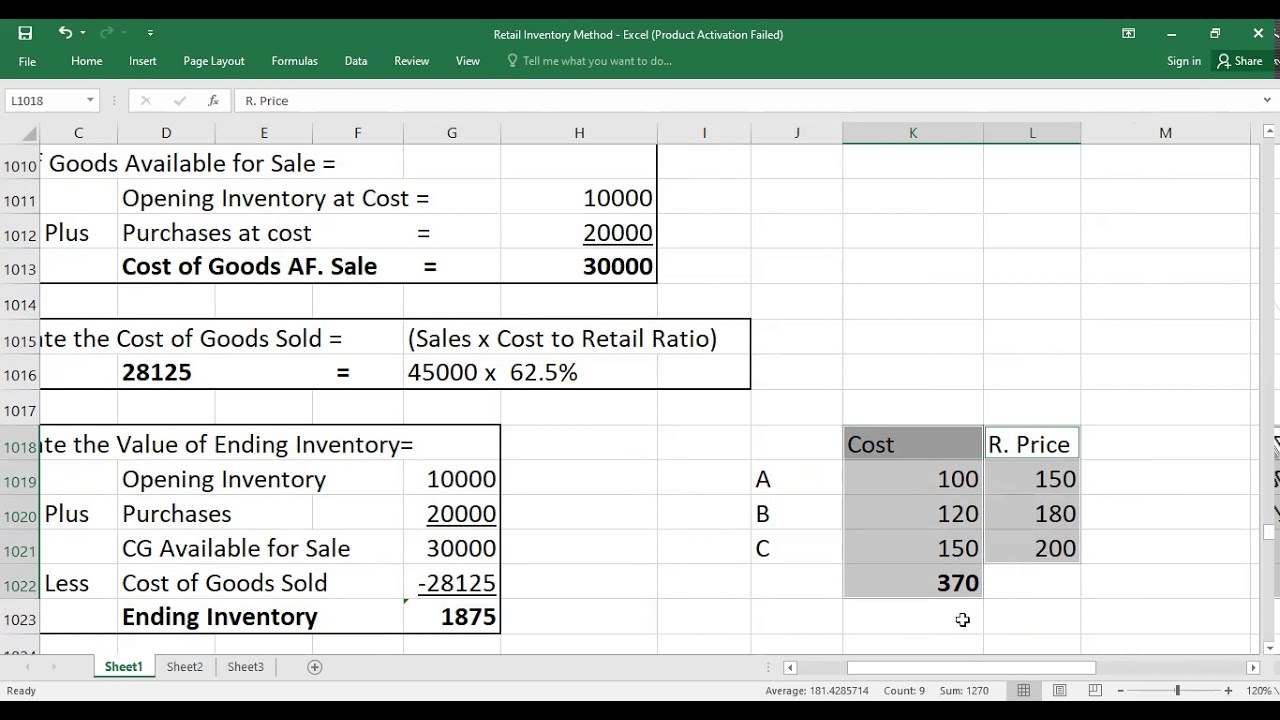Click horizontal scrollbar right arrow

point(1253,667)
